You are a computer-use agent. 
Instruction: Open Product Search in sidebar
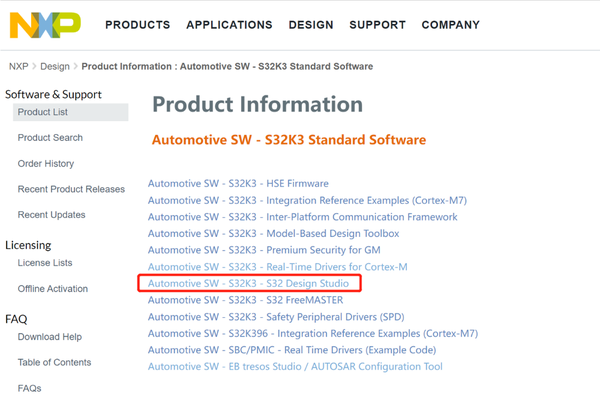click(x=50, y=138)
